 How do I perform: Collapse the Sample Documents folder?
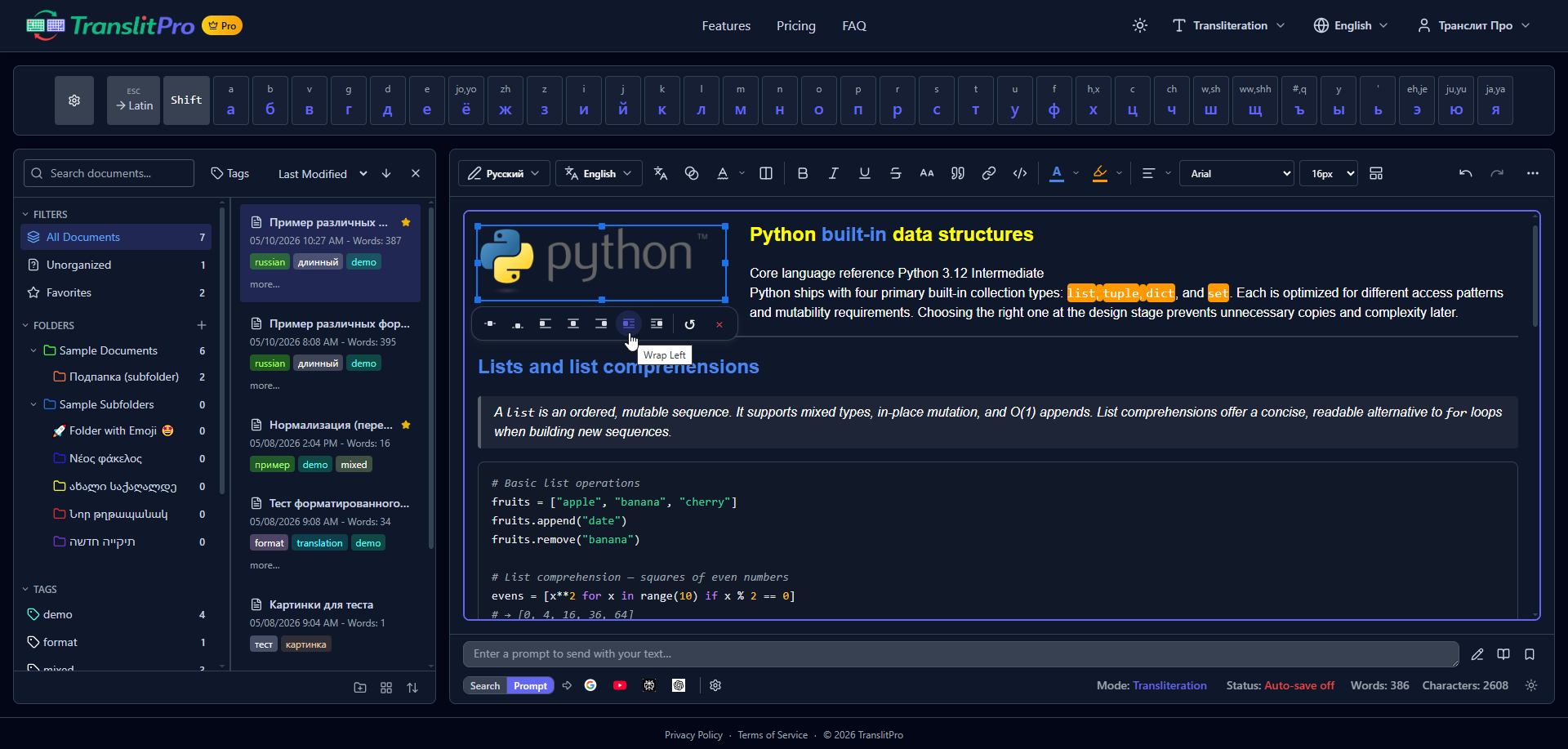[x=33, y=350]
